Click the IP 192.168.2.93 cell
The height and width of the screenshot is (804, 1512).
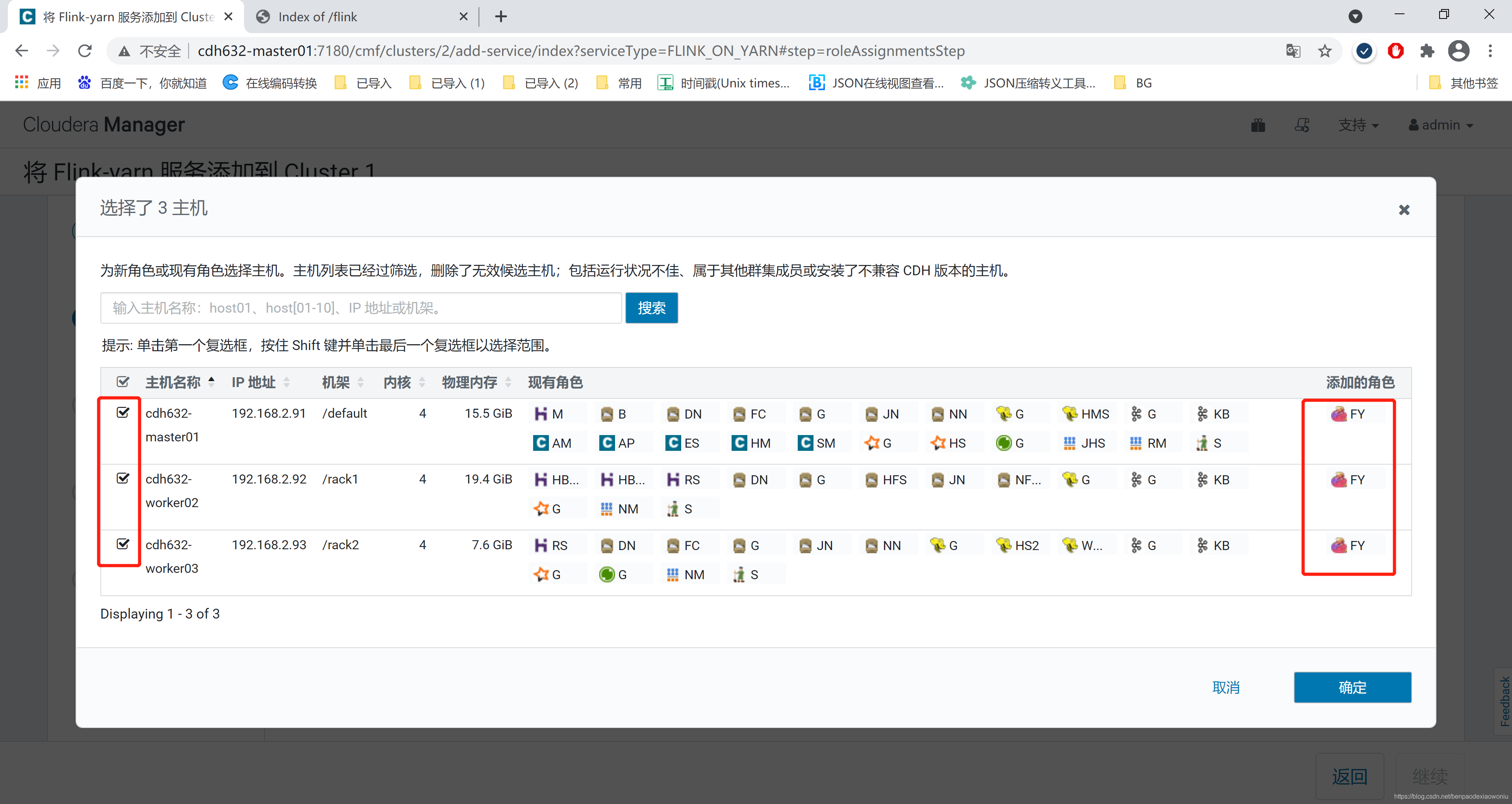coord(269,545)
